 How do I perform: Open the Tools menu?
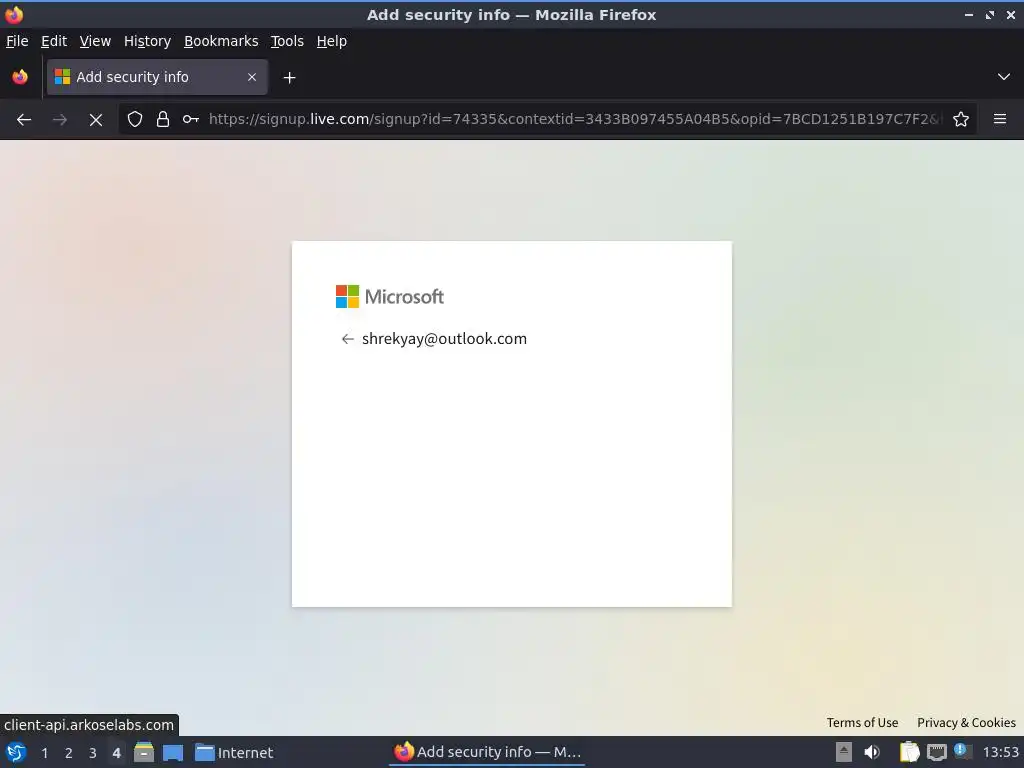(x=287, y=41)
